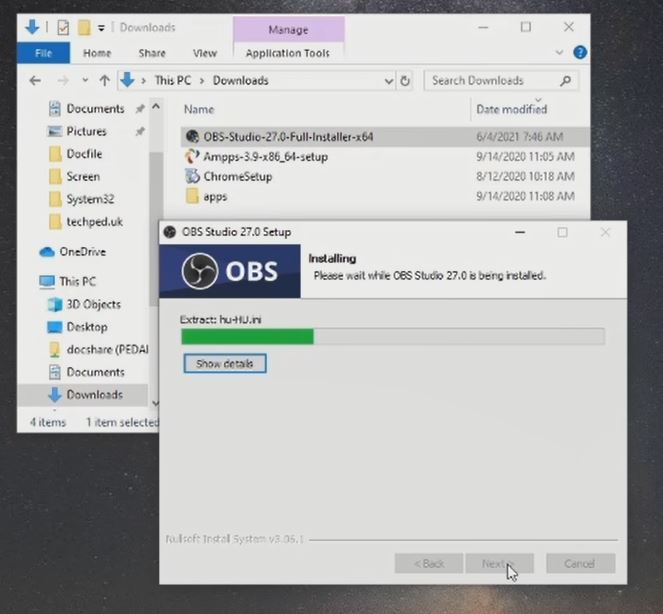Open the File menu tab
Viewport: 663px width, 614px height.
[43, 53]
